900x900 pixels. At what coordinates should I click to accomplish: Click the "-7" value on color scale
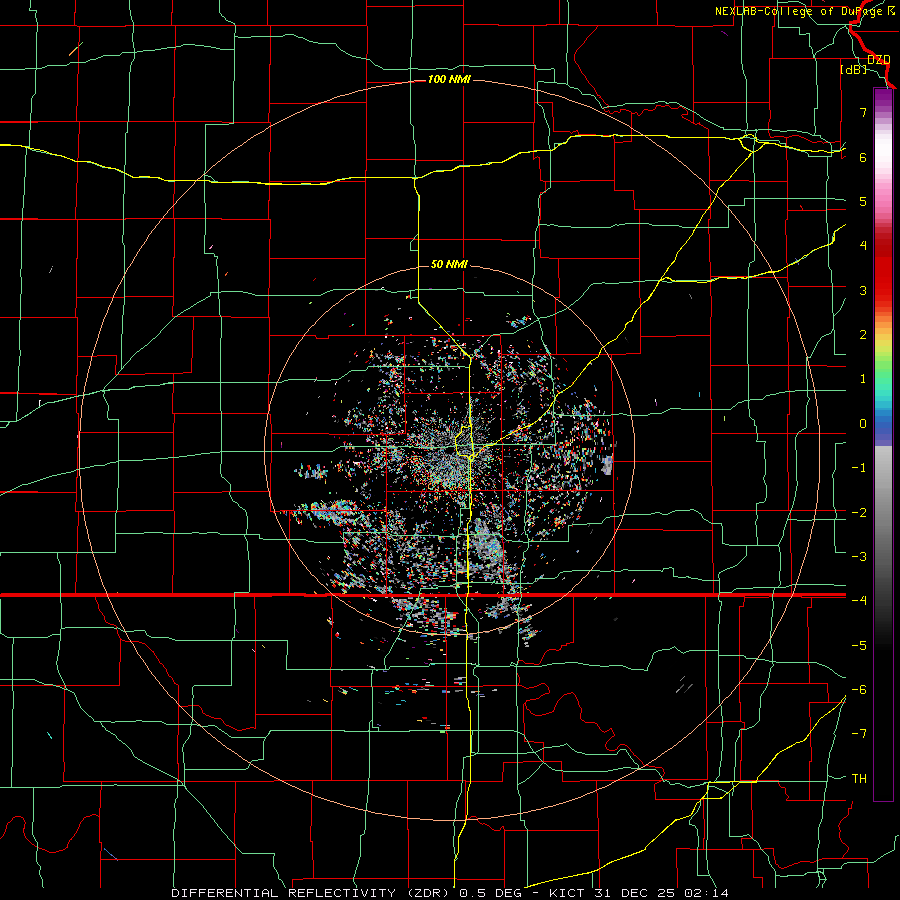click(859, 734)
